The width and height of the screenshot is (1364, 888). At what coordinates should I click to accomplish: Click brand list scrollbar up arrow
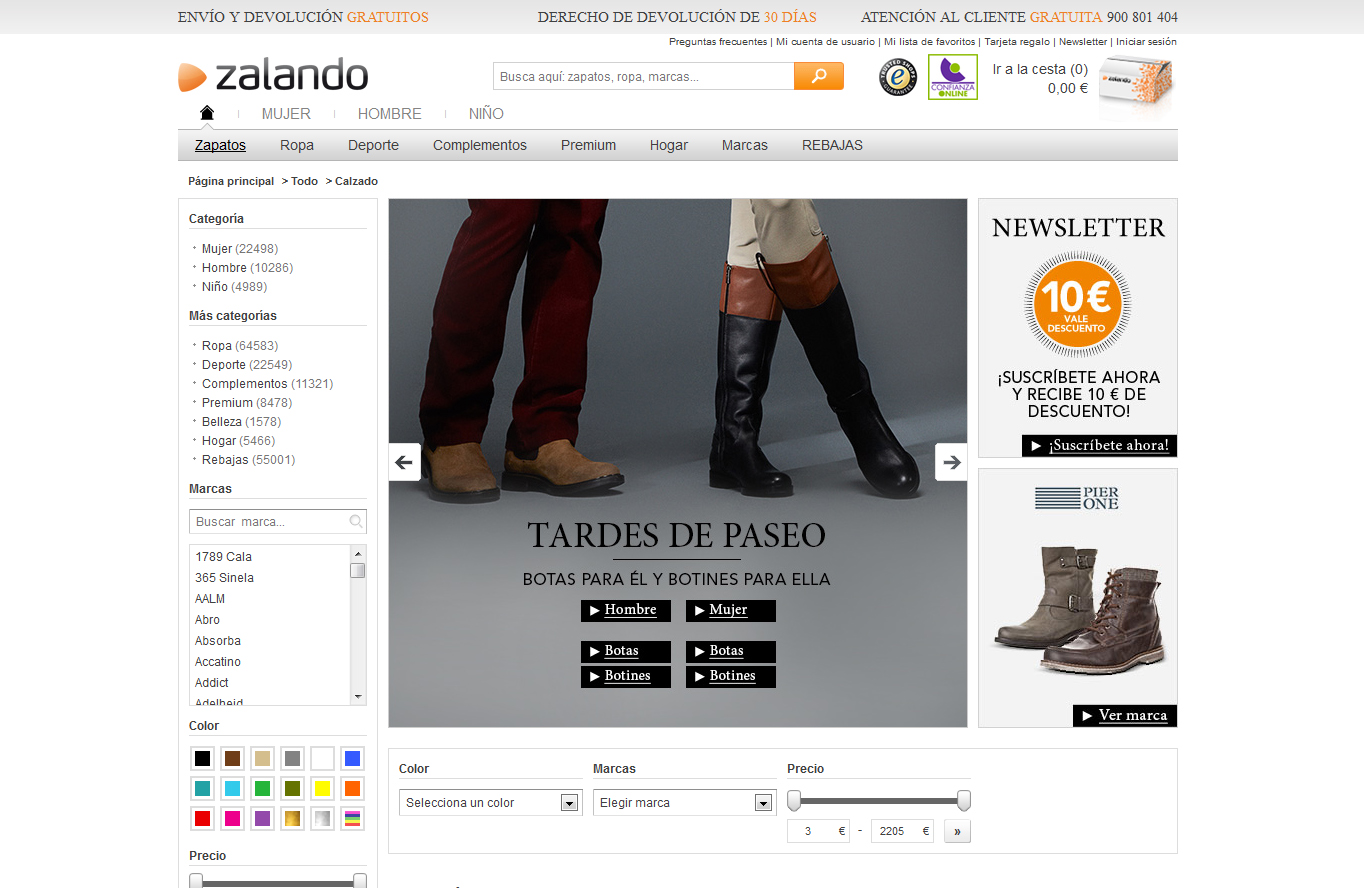[x=358, y=553]
